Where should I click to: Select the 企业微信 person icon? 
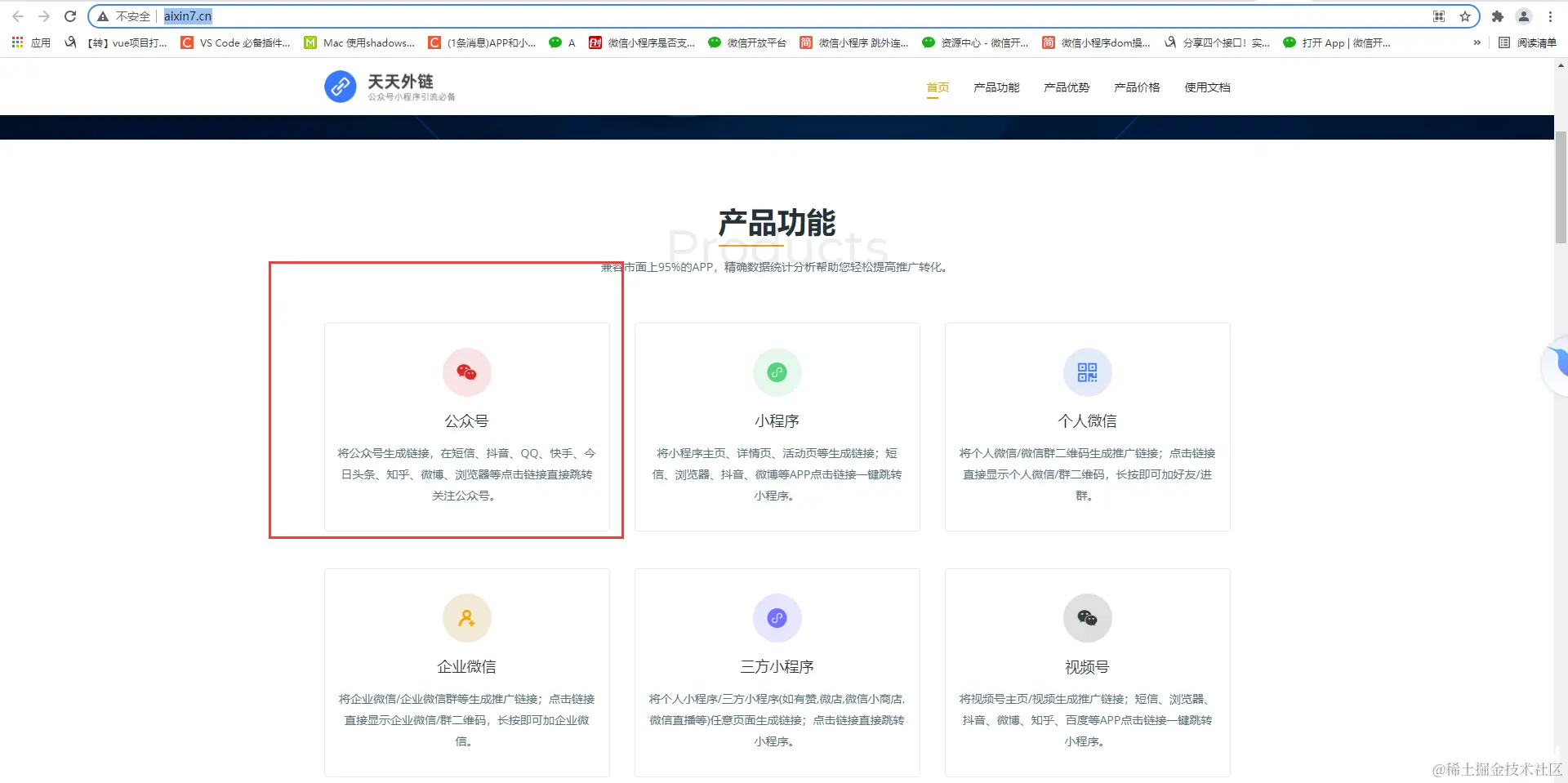[x=466, y=618]
